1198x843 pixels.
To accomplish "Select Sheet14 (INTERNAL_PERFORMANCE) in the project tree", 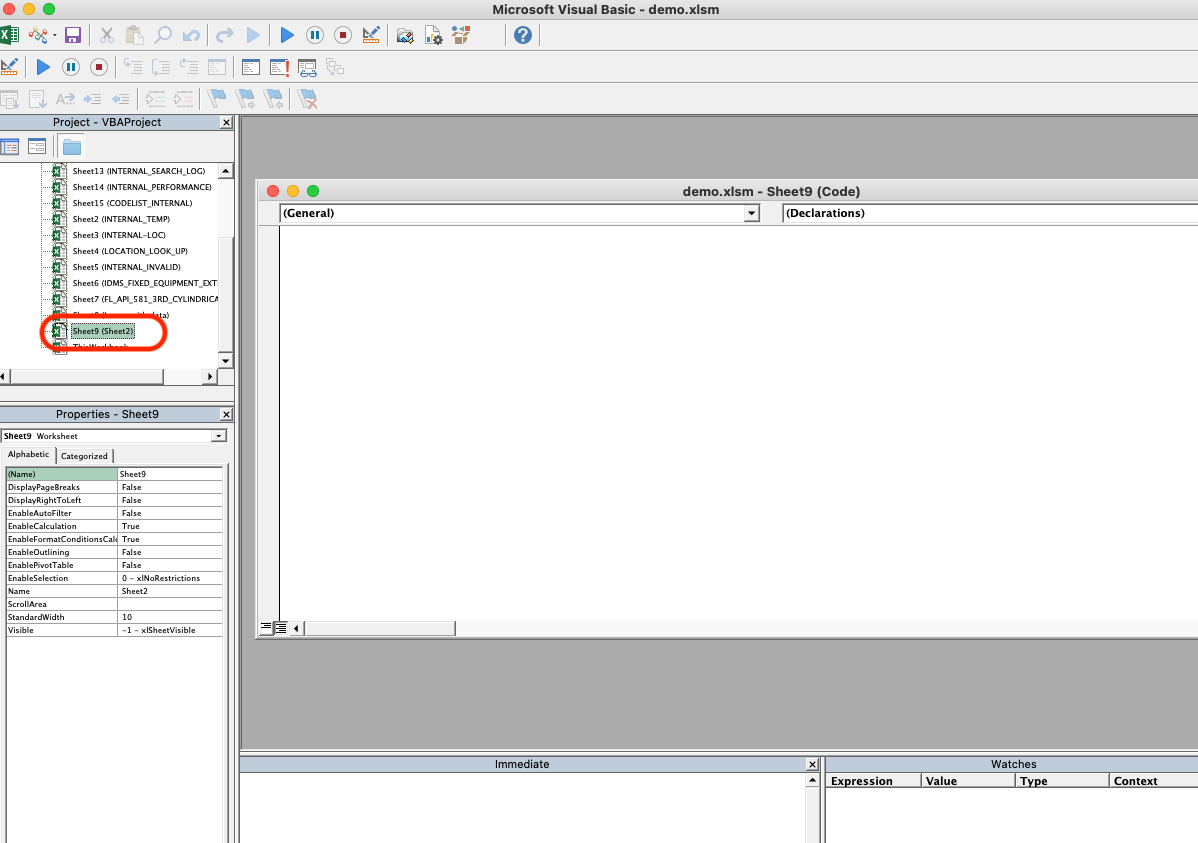I will 141,187.
